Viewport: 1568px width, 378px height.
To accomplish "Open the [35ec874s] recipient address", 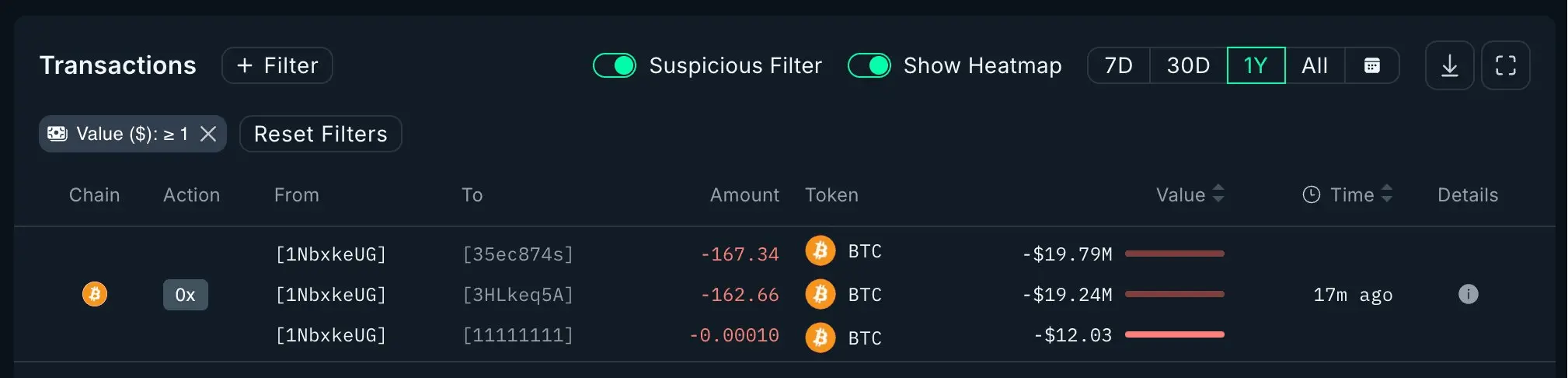I will tap(517, 254).
